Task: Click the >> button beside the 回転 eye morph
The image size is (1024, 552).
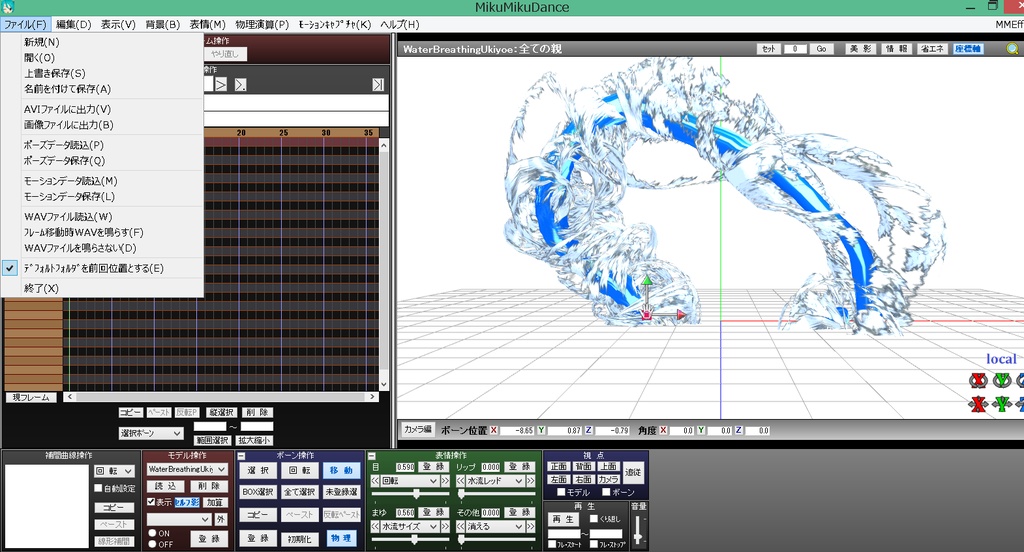Action: (445, 481)
